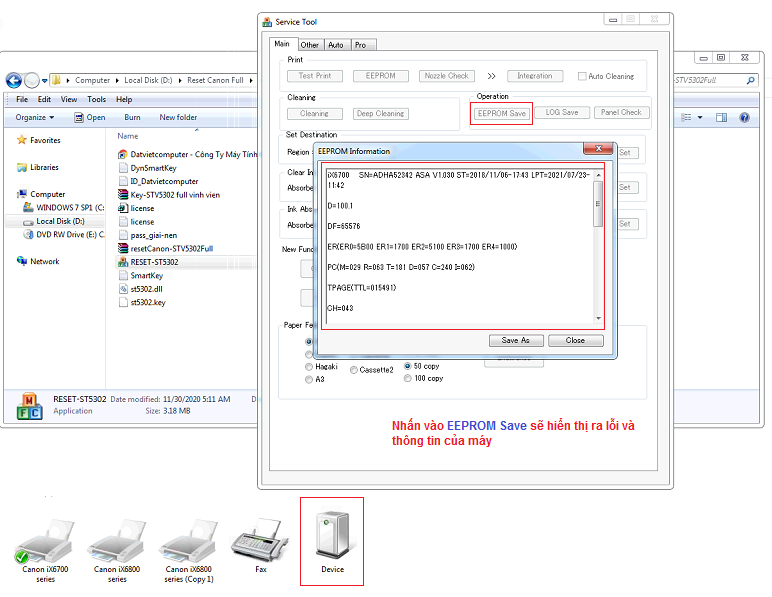Switch to the Other tab

(310, 45)
